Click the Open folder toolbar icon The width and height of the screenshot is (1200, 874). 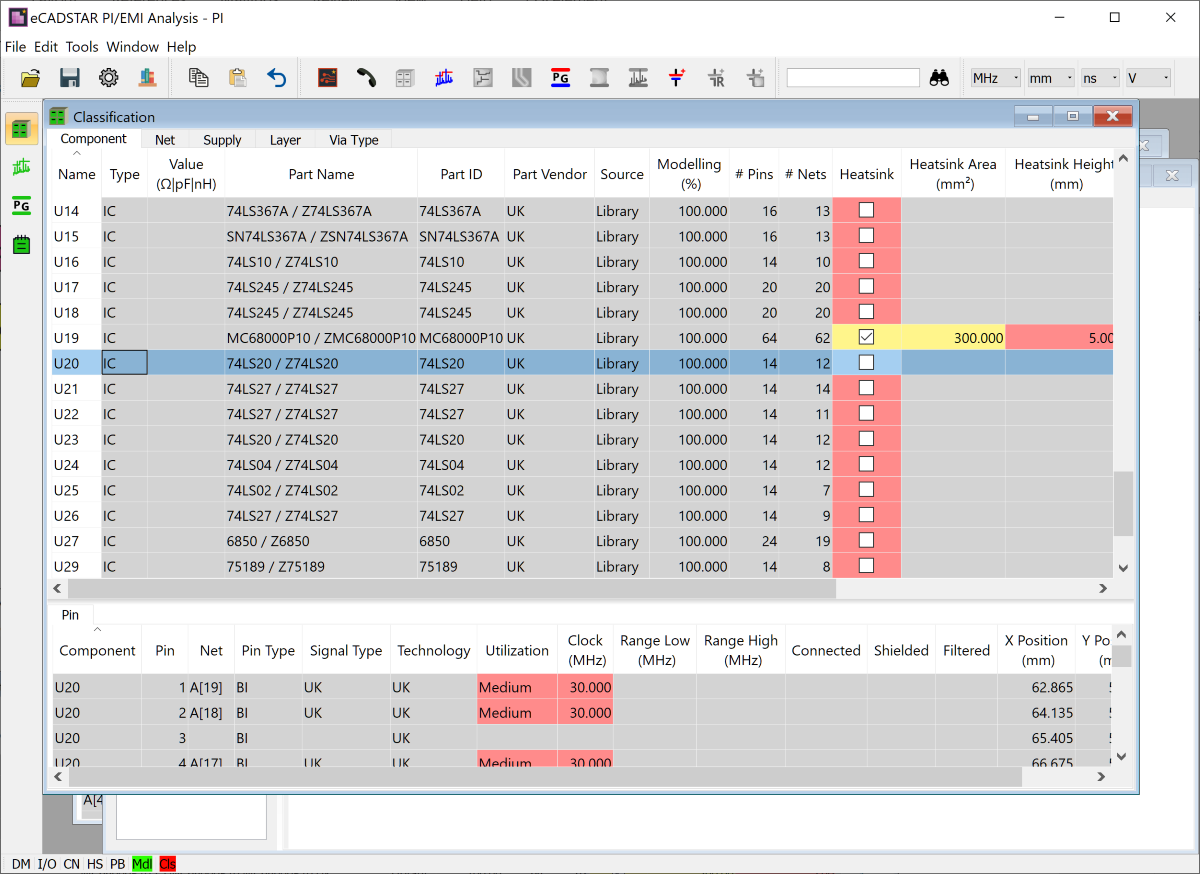coord(31,78)
